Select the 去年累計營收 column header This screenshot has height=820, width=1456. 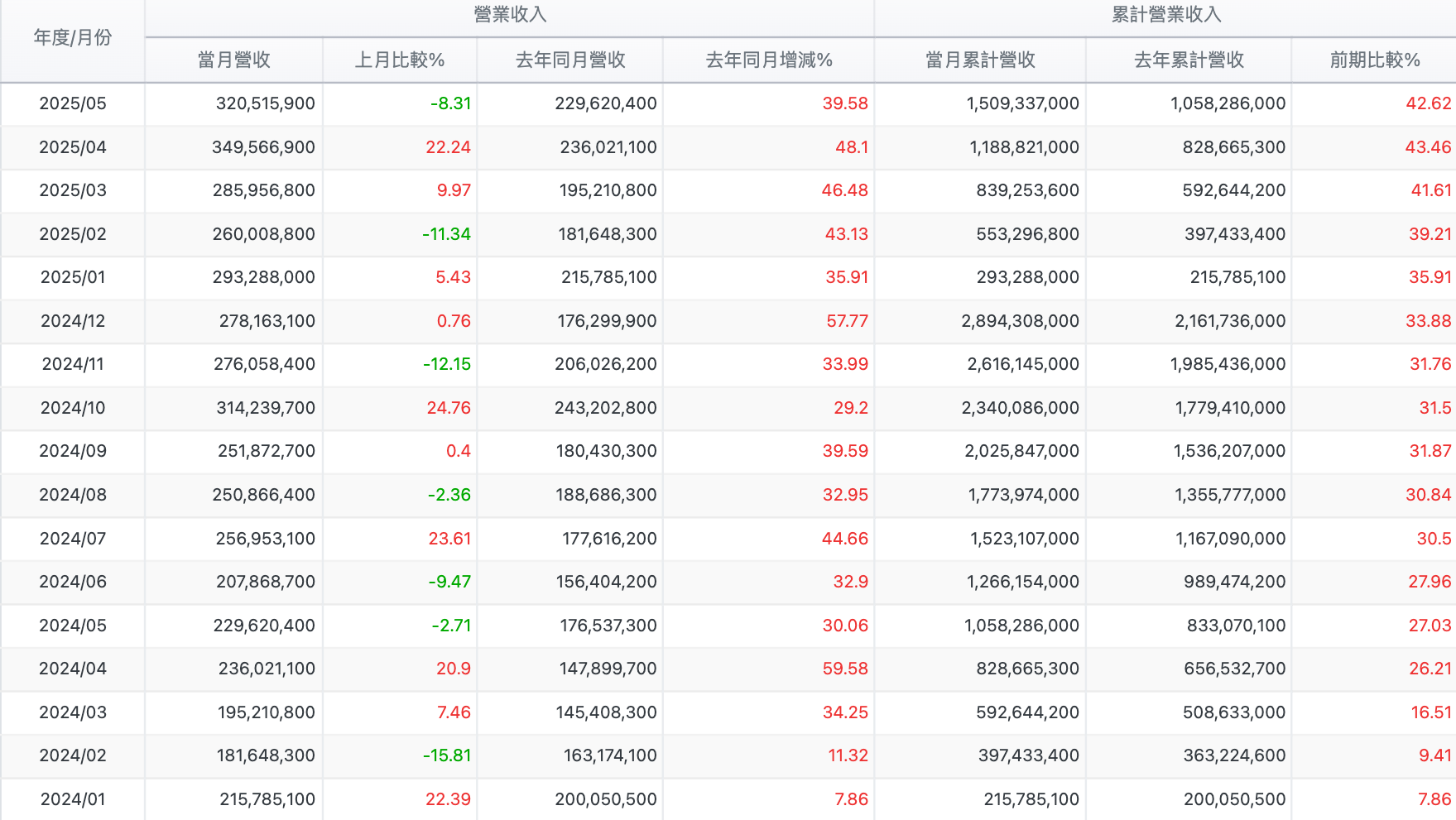[1189, 60]
